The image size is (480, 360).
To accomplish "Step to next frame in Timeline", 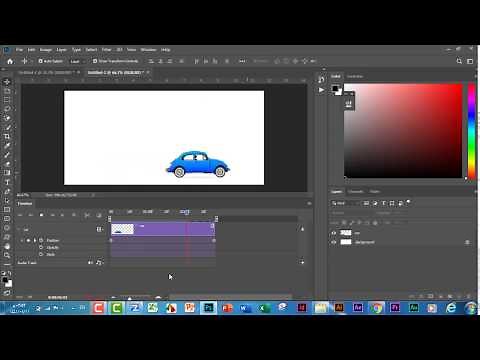I will tap(52, 215).
